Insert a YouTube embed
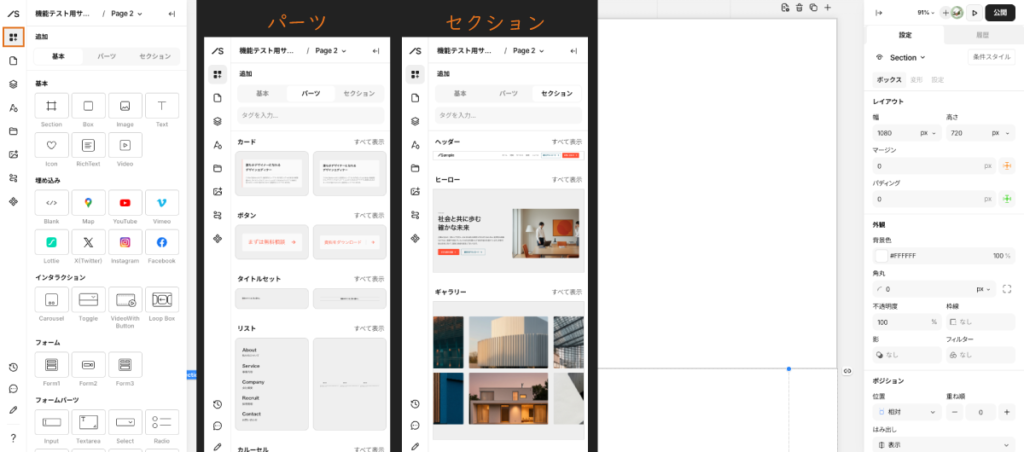Image resolution: width=1024 pixels, height=452 pixels. (125, 203)
